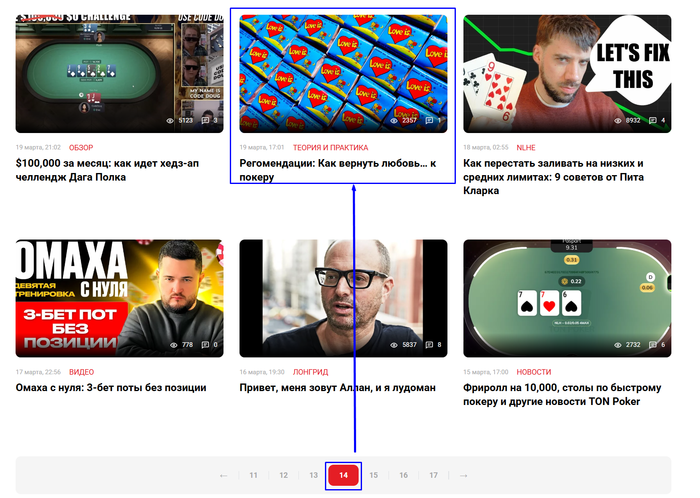
Task: Click views eye icon on TON Poker thumbnail
Action: click(x=617, y=345)
